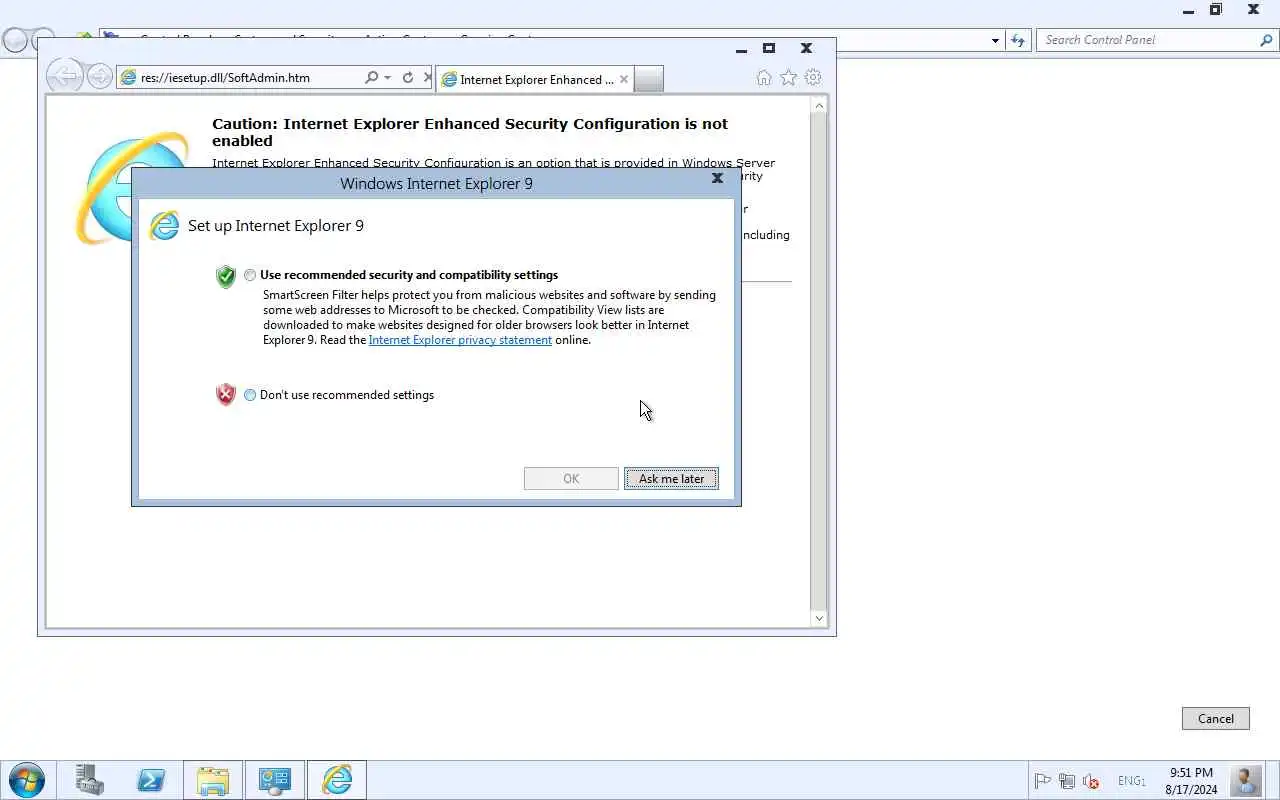Close the Internet Explorer browser window

pos(806,48)
